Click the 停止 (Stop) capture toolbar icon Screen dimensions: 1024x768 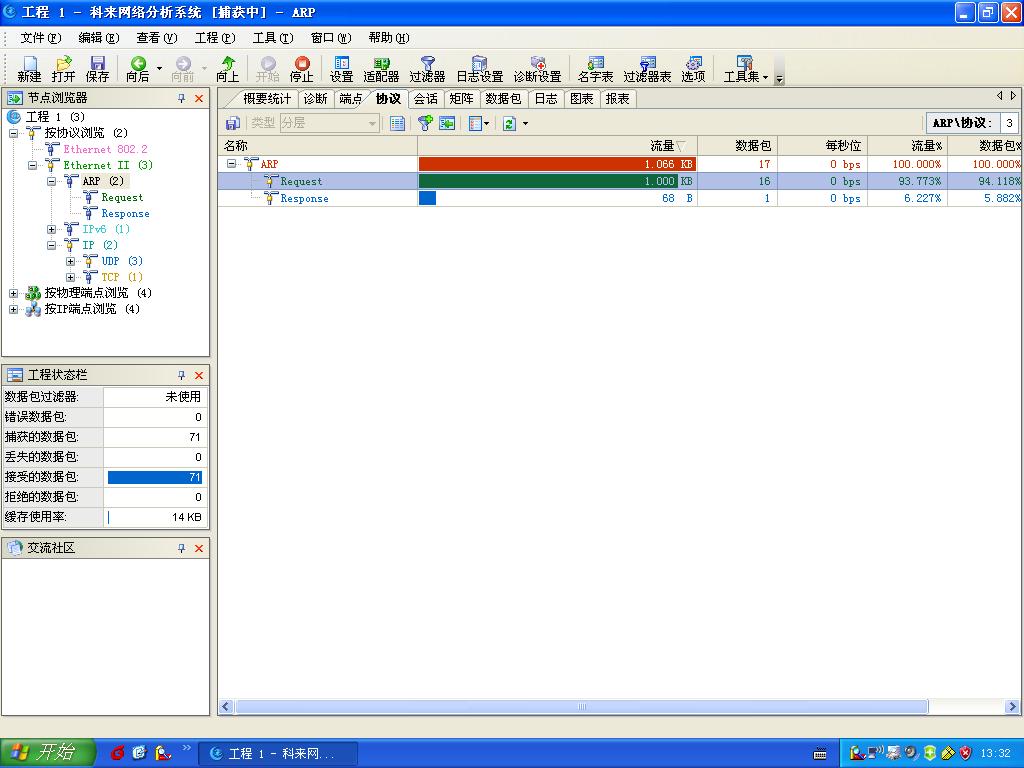[301, 68]
